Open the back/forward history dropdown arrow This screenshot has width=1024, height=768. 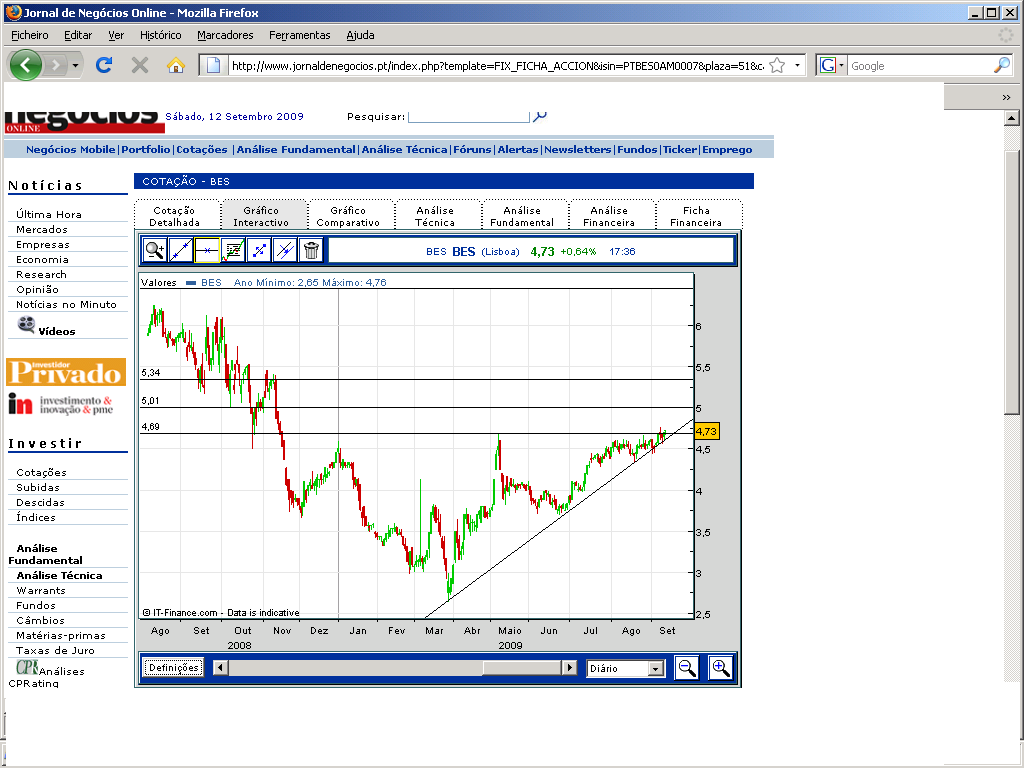tap(75, 65)
